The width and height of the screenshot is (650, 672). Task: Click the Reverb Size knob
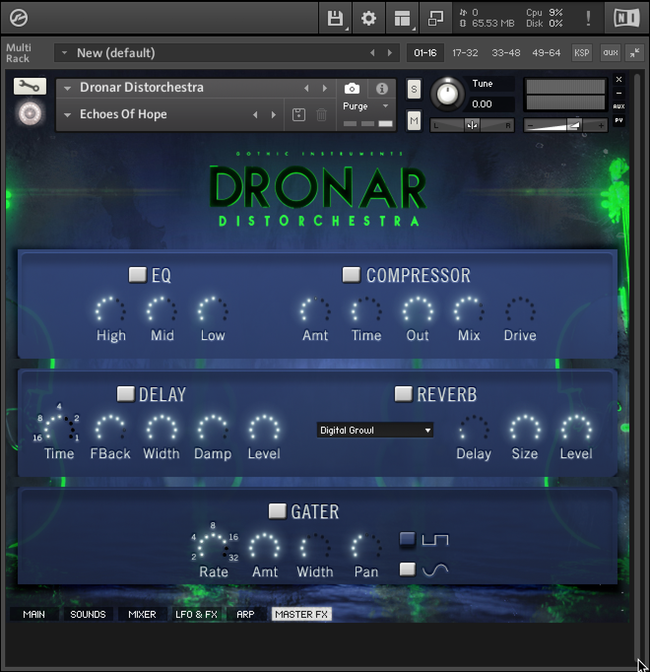point(525,428)
